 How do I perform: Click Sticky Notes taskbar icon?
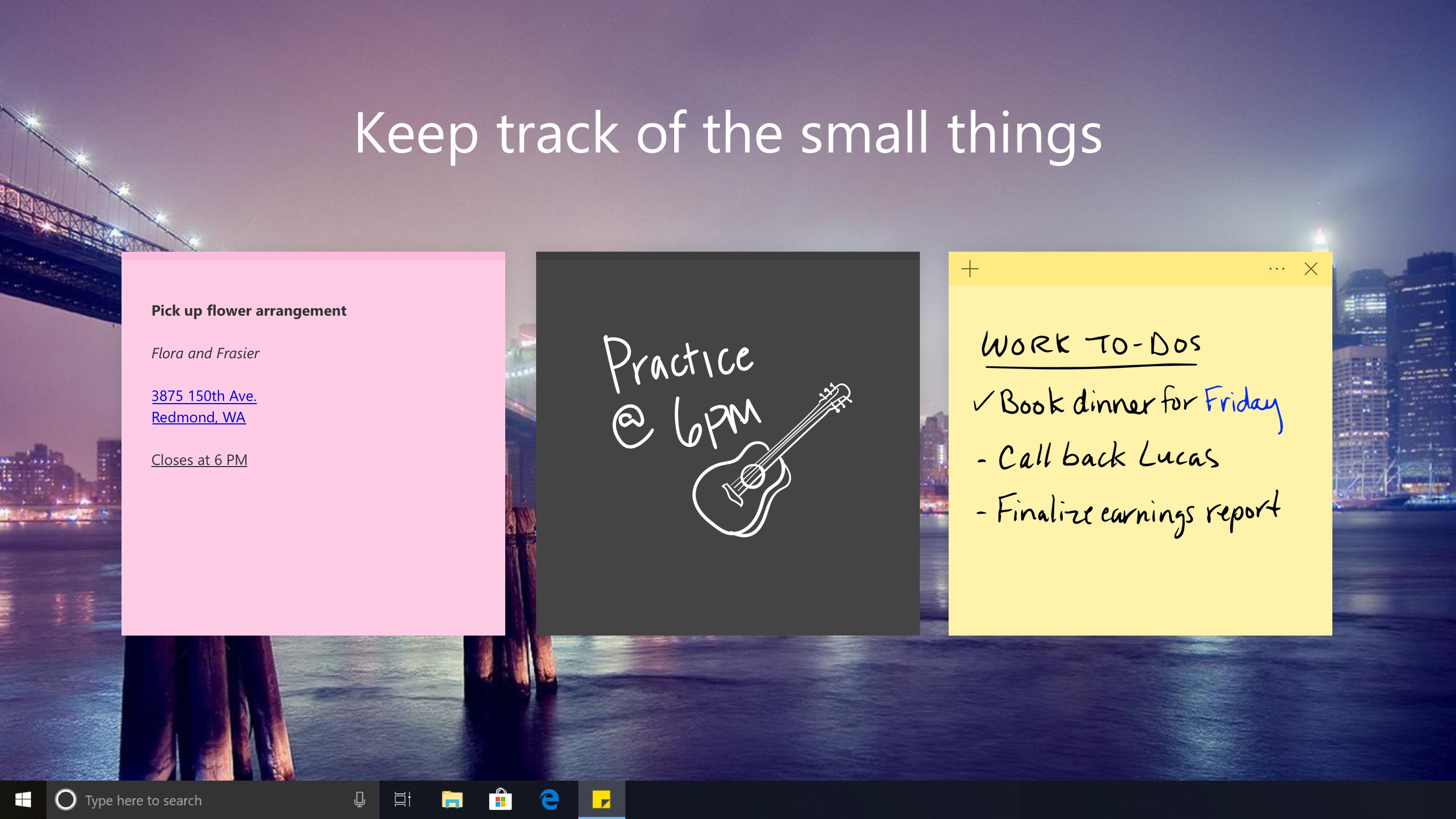pyautogui.click(x=601, y=800)
